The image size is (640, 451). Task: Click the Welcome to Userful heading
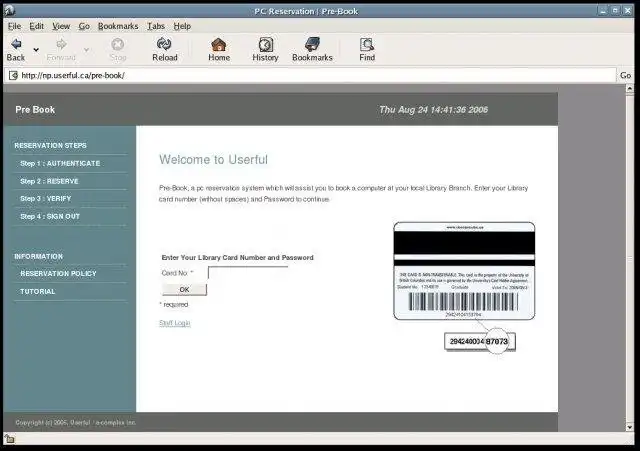coord(213,160)
